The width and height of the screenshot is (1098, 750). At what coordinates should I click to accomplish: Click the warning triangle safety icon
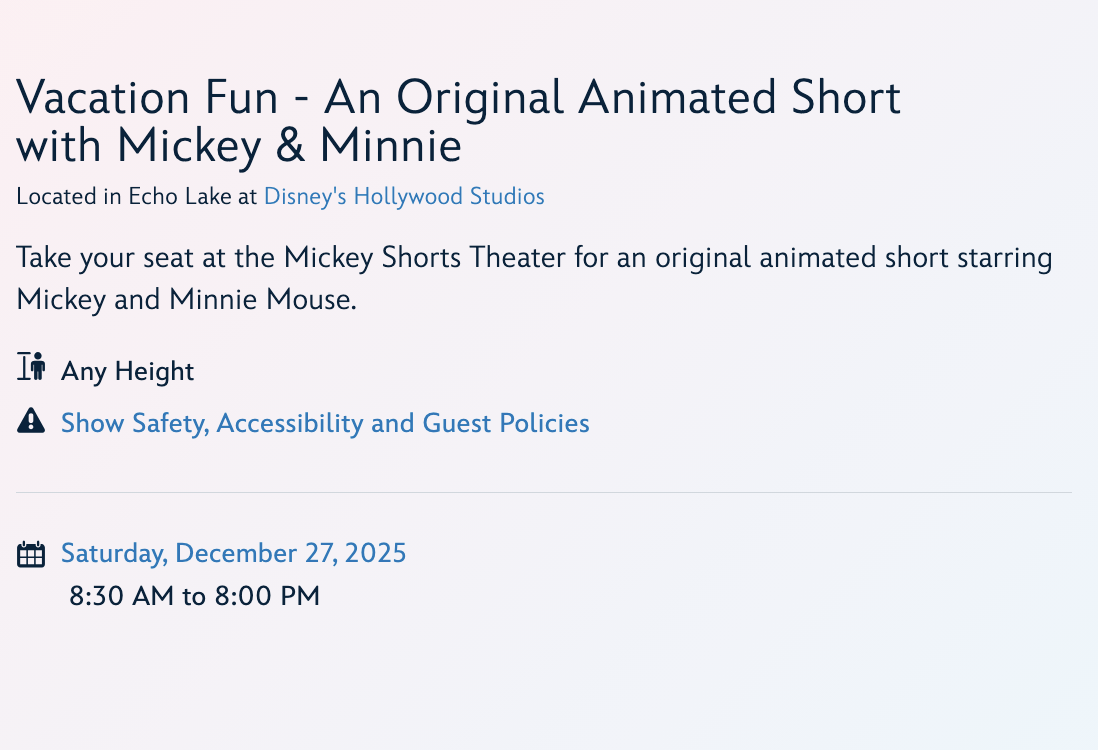click(x=31, y=420)
